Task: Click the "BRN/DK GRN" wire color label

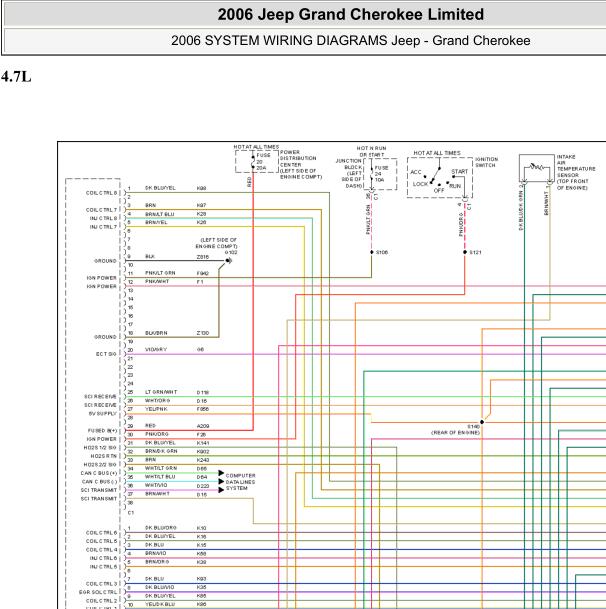Action: (161, 451)
